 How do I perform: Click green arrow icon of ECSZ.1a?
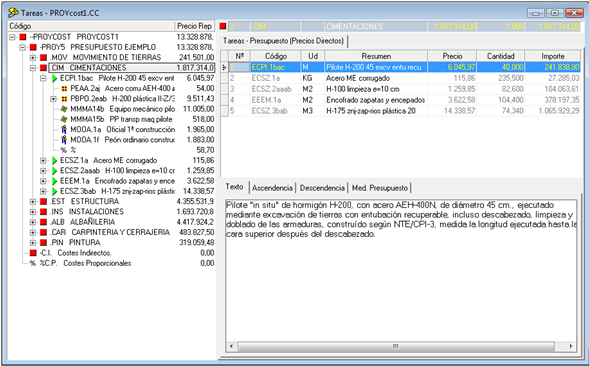[x=54, y=160]
